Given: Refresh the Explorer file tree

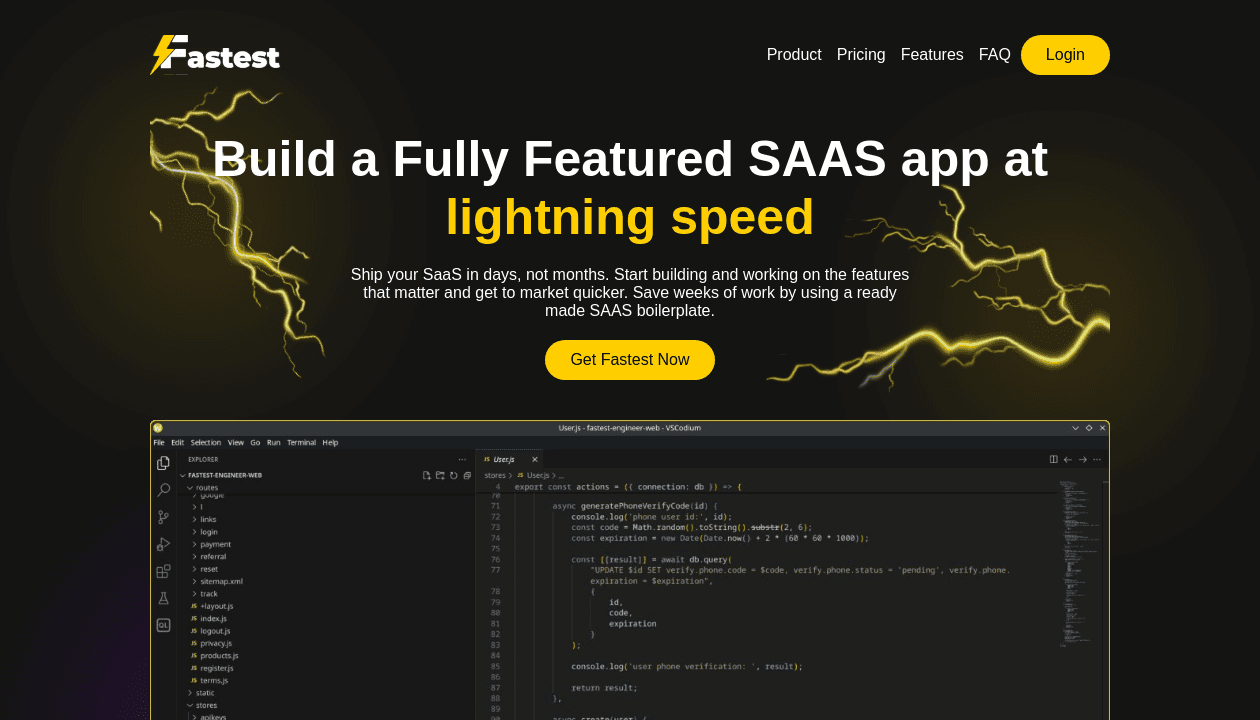Looking at the screenshot, I should point(453,475).
